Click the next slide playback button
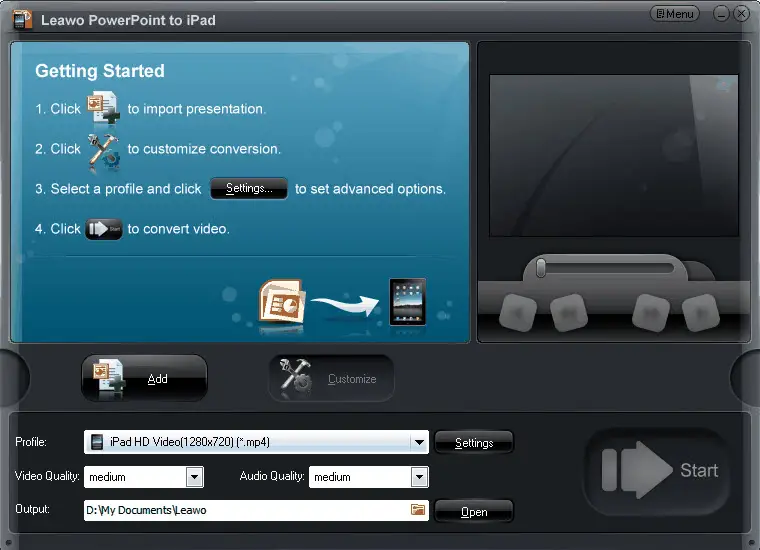Image resolution: width=760 pixels, height=550 pixels. [x=651, y=313]
